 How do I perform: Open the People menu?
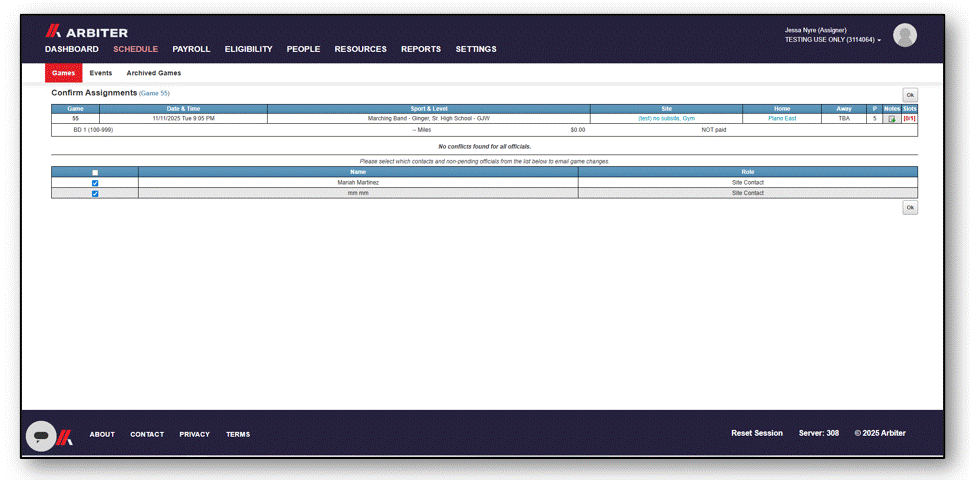[303, 49]
